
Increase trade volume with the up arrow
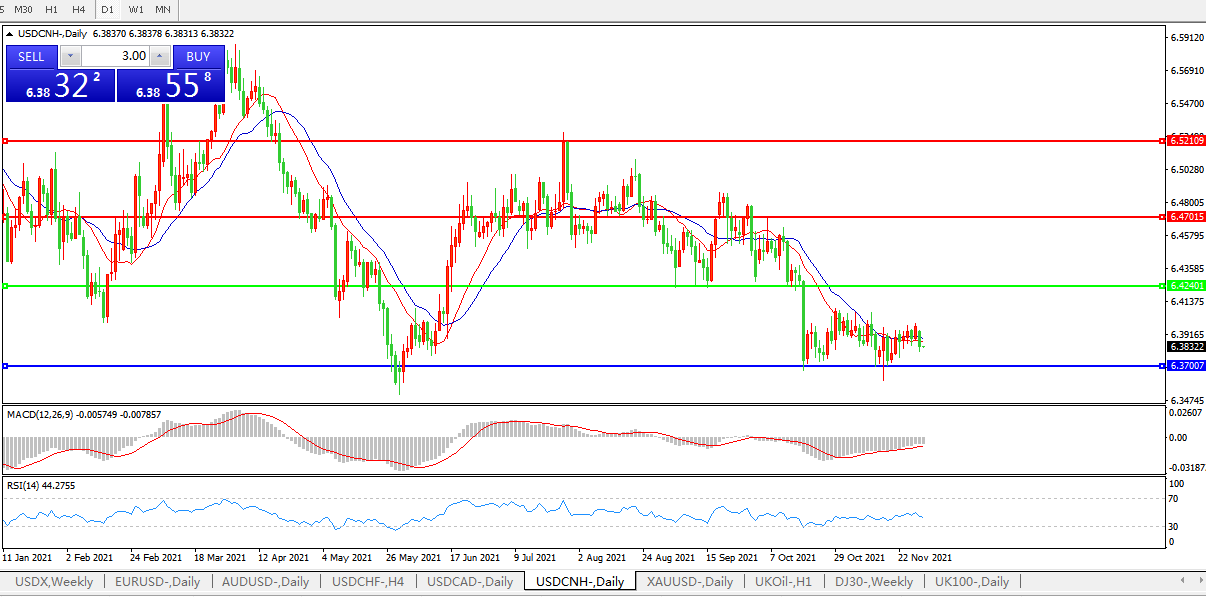pyautogui.click(x=159, y=56)
